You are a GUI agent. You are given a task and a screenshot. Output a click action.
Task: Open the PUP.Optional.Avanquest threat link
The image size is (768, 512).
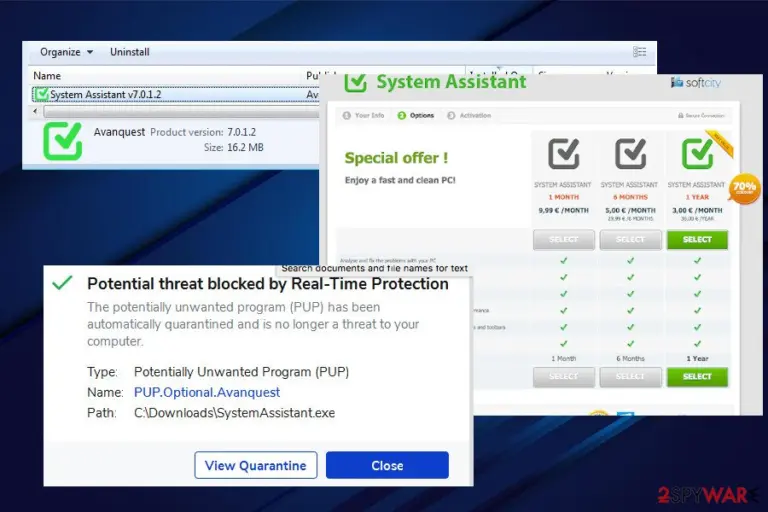click(x=207, y=392)
